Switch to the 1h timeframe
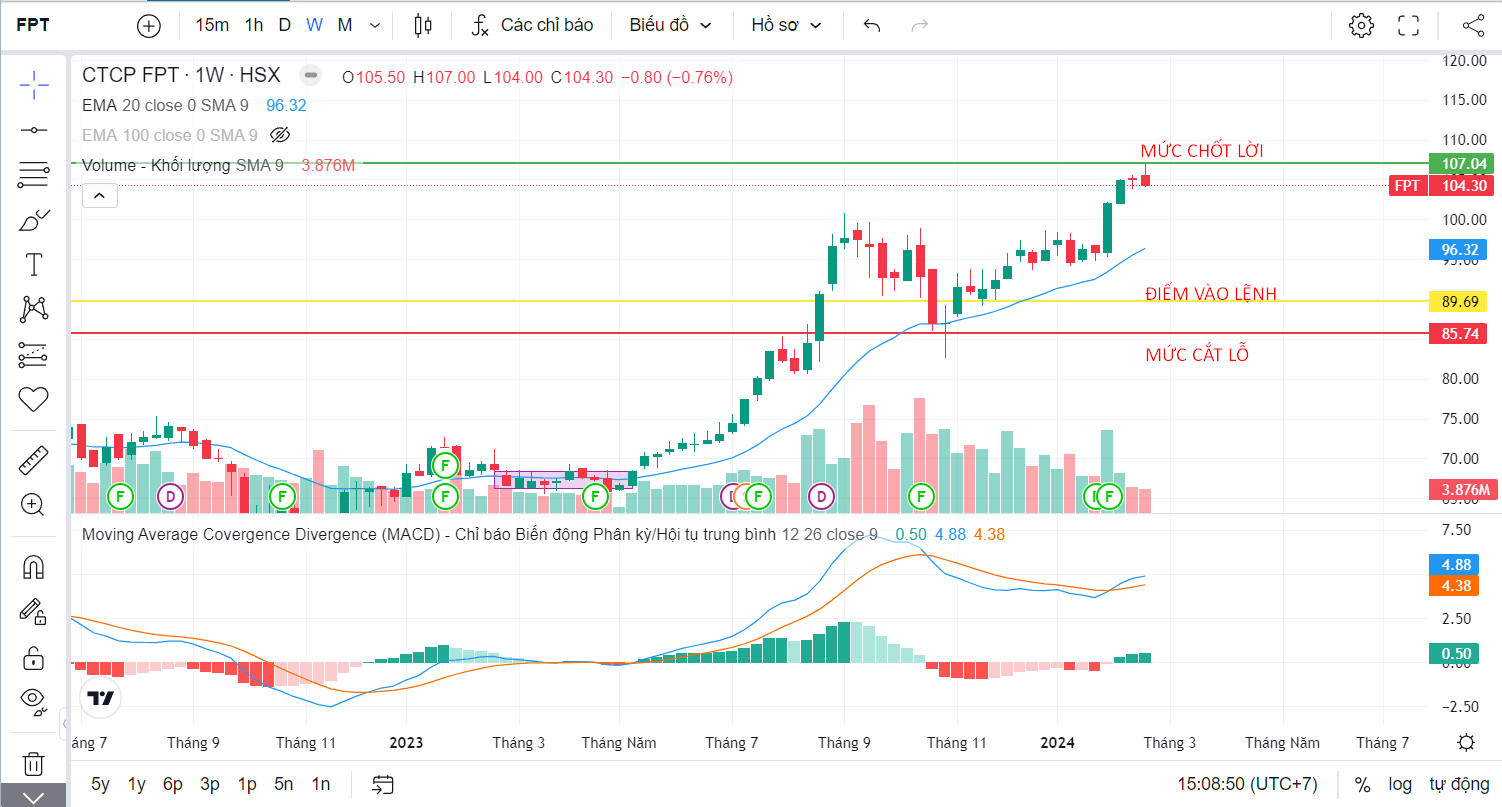 (254, 25)
